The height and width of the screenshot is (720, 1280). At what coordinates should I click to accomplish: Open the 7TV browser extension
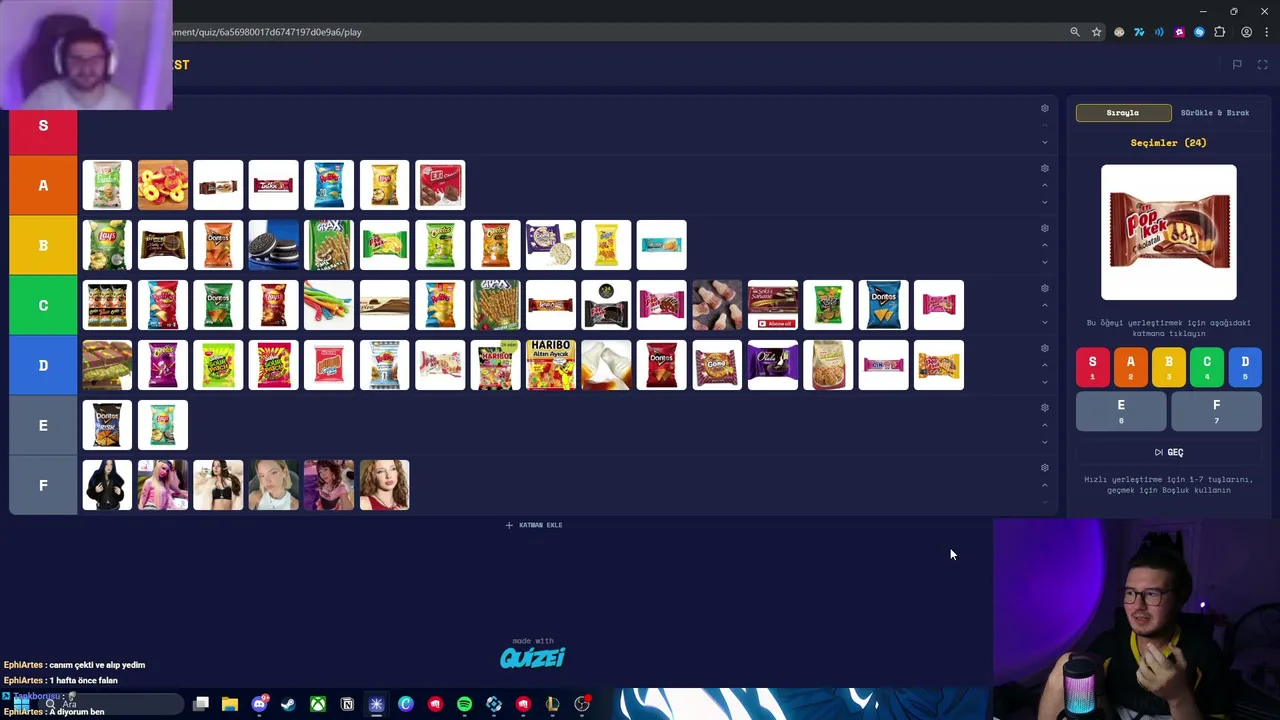pyautogui.click(x=1139, y=32)
